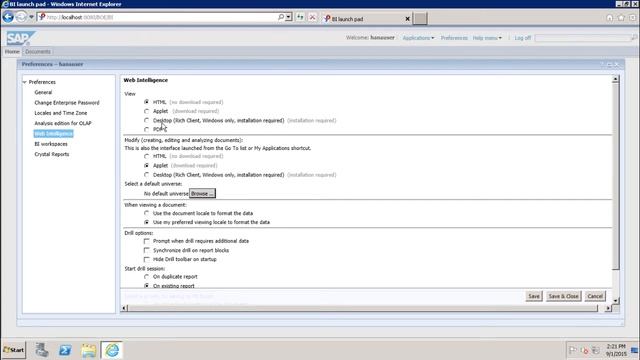Click the vertical scrollbar thumb
The image size is (640, 360).
pyautogui.click(x=616, y=176)
